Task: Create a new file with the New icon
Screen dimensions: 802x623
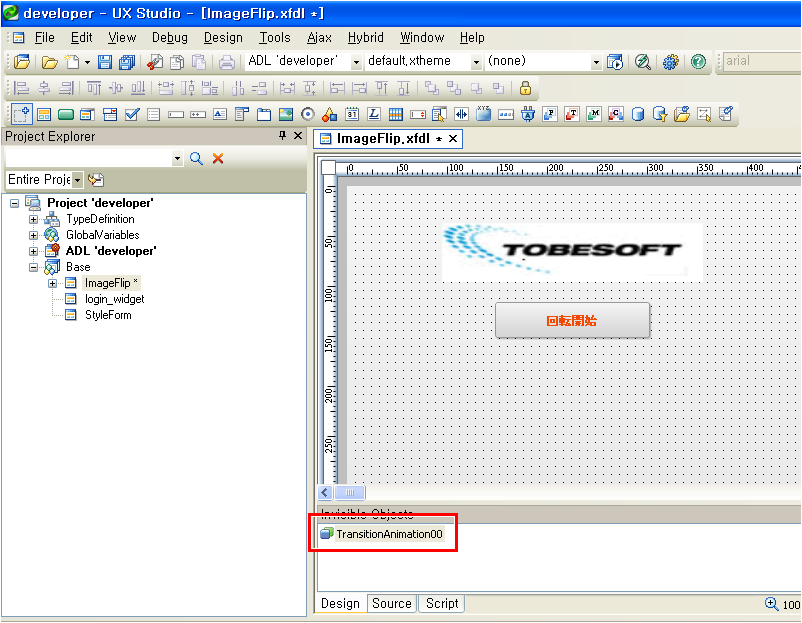Action: [72, 62]
